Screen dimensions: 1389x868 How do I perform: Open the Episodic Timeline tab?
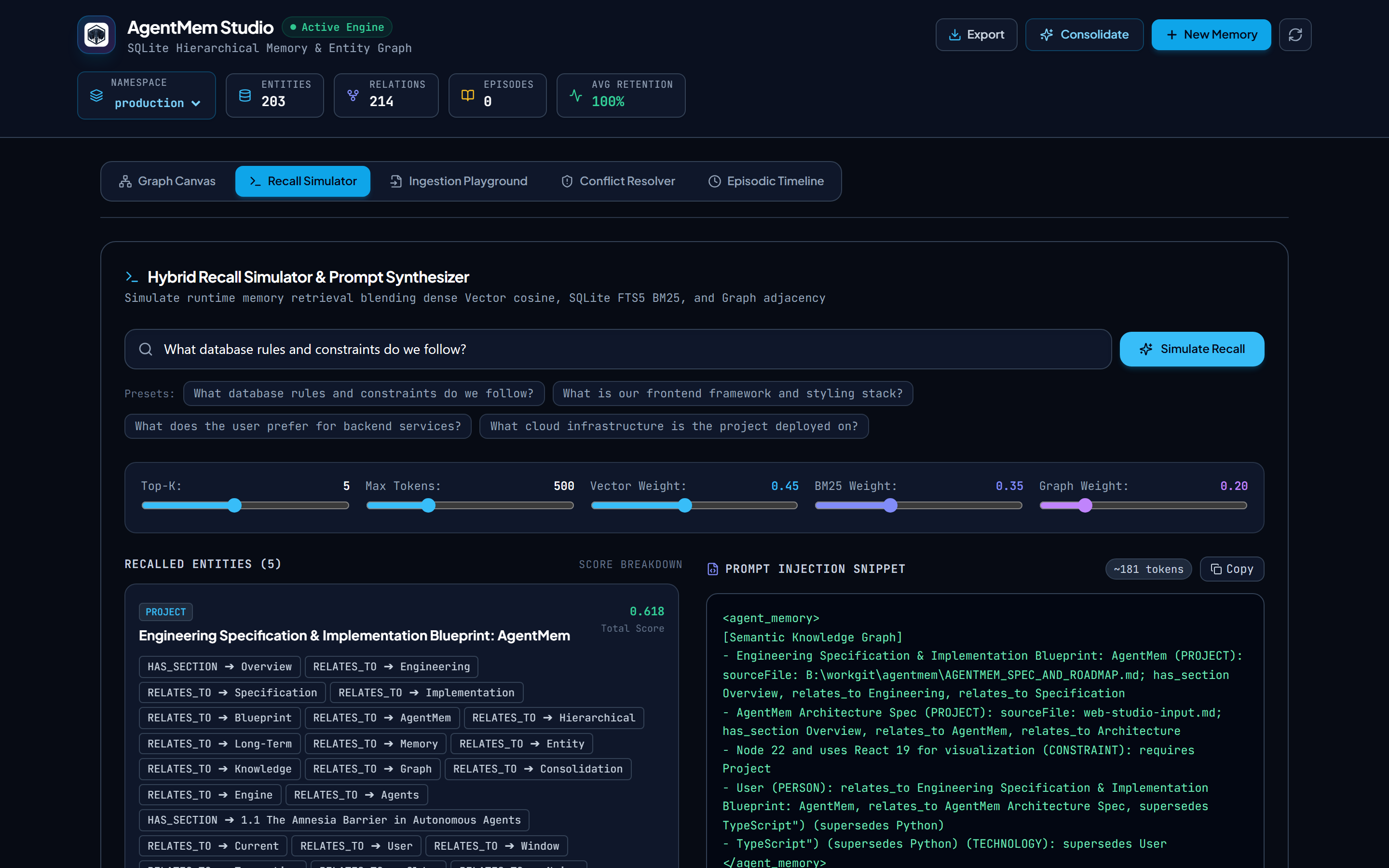tap(766, 181)
